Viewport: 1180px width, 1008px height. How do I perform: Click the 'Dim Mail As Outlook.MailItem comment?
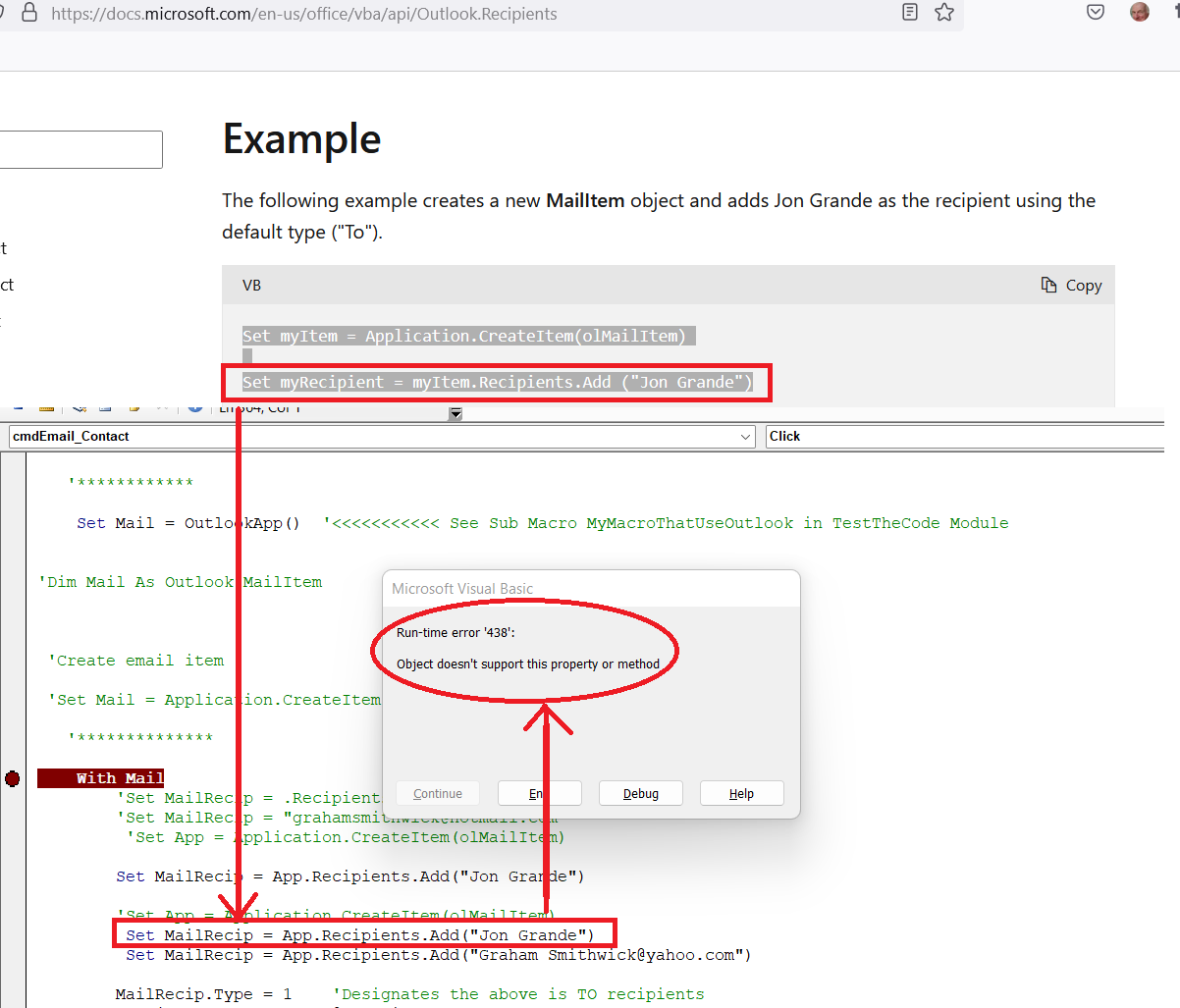tap(180, 582)
